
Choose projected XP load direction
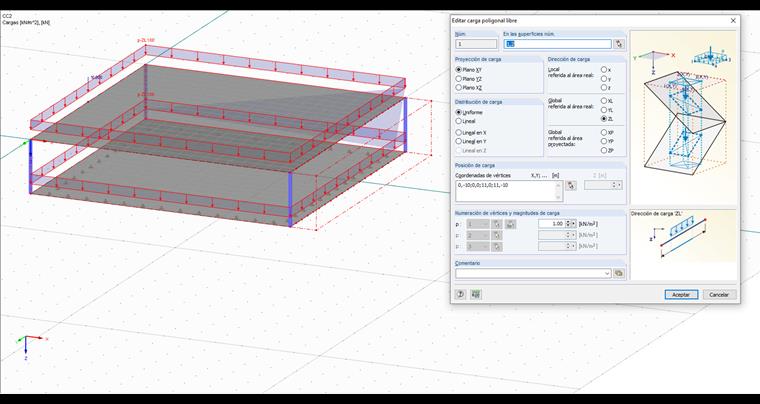pyautogui.click(x=604, y=132)
